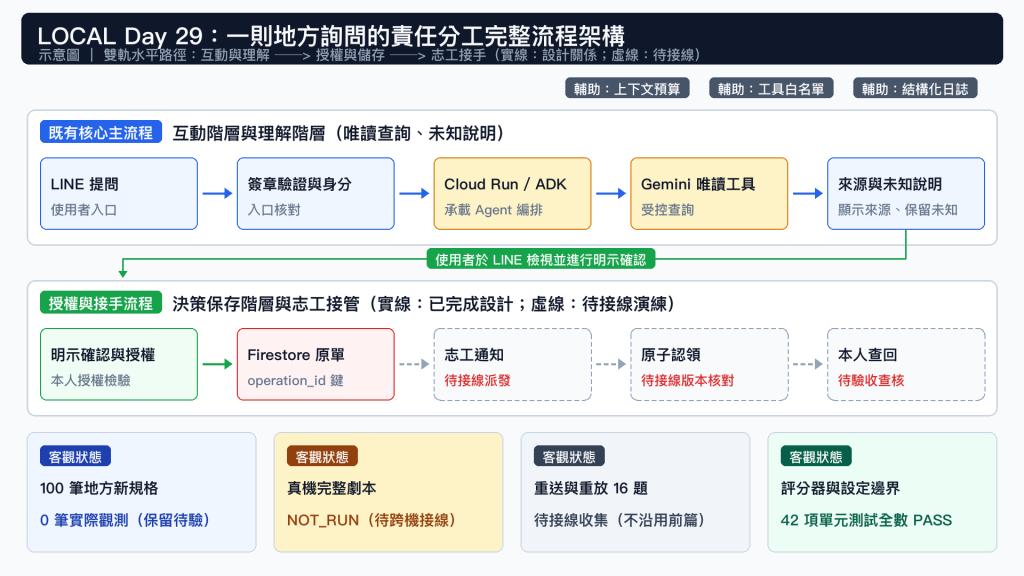
Task: Click the 客觀狀態 badge on the blue card
Action: pyautogui.click(x=75, y=456)
